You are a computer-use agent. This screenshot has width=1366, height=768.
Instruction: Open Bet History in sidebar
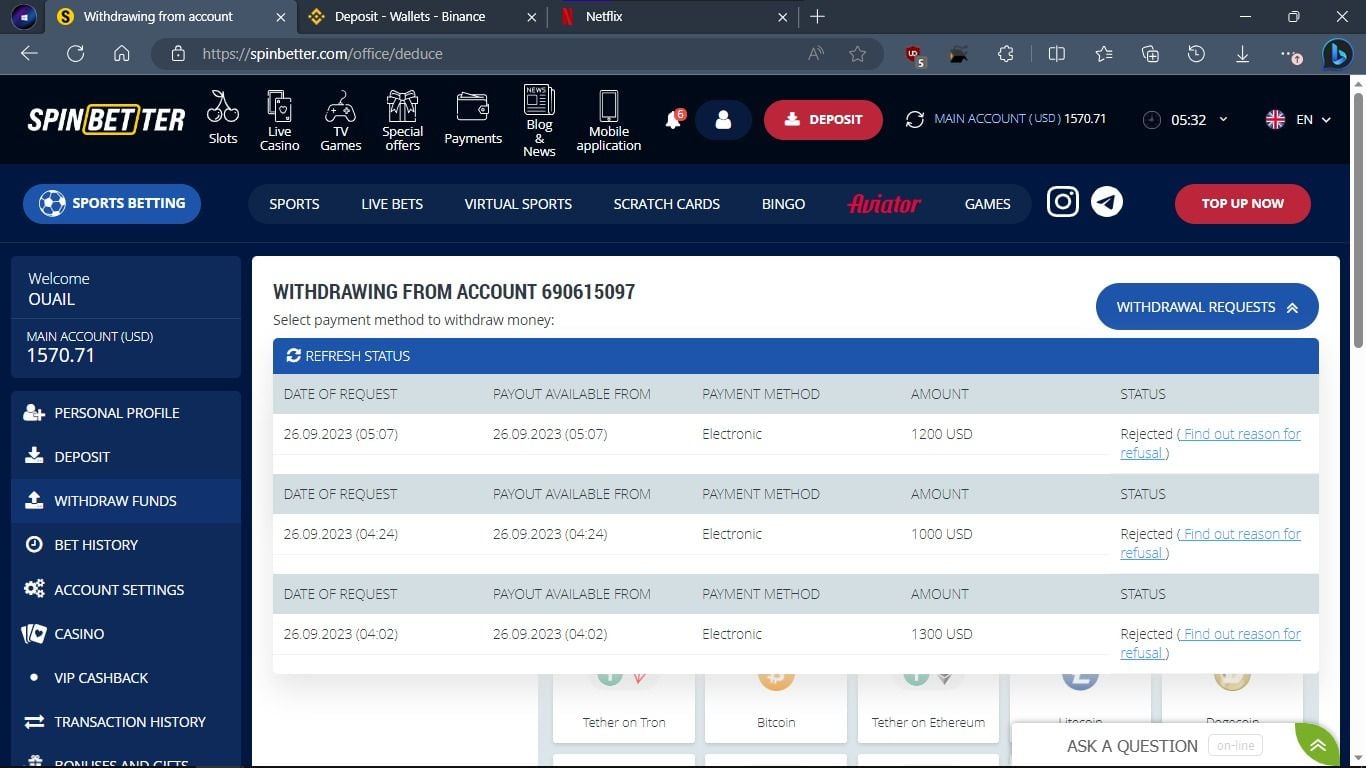[x=126, y=545]
